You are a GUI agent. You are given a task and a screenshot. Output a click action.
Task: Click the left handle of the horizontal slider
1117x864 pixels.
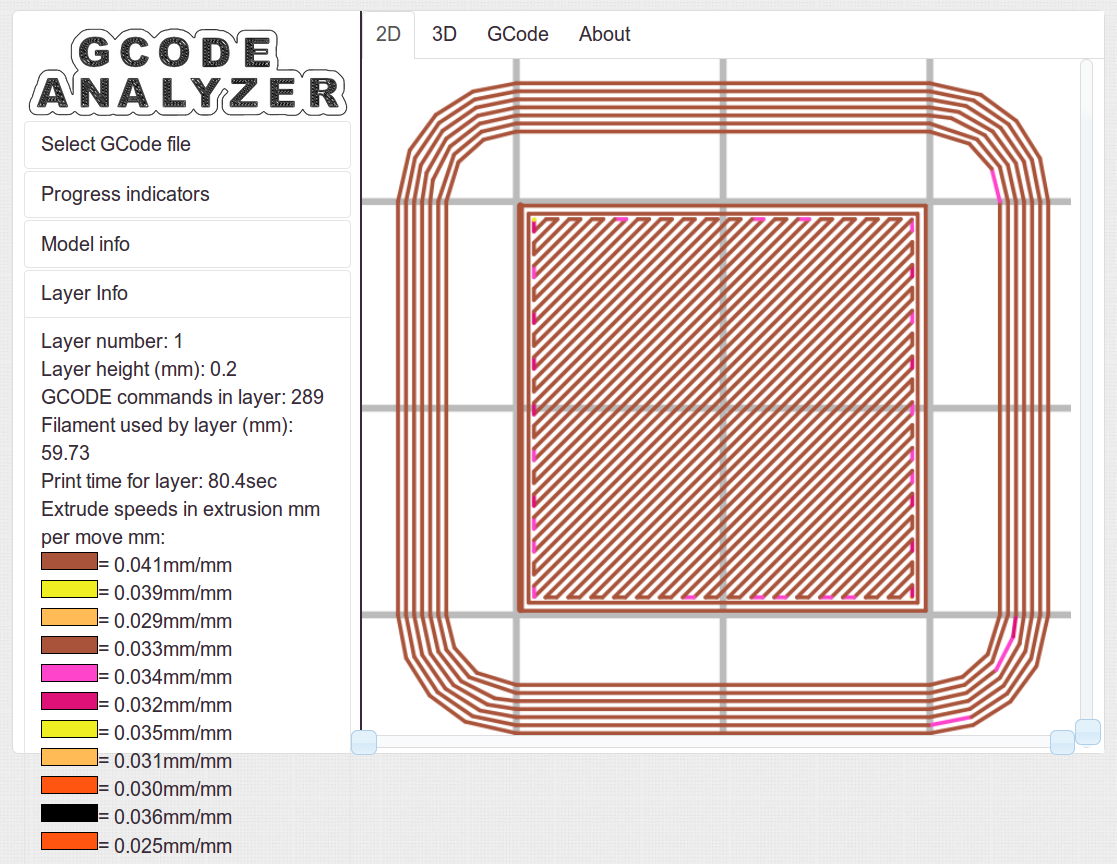(364, 742)
